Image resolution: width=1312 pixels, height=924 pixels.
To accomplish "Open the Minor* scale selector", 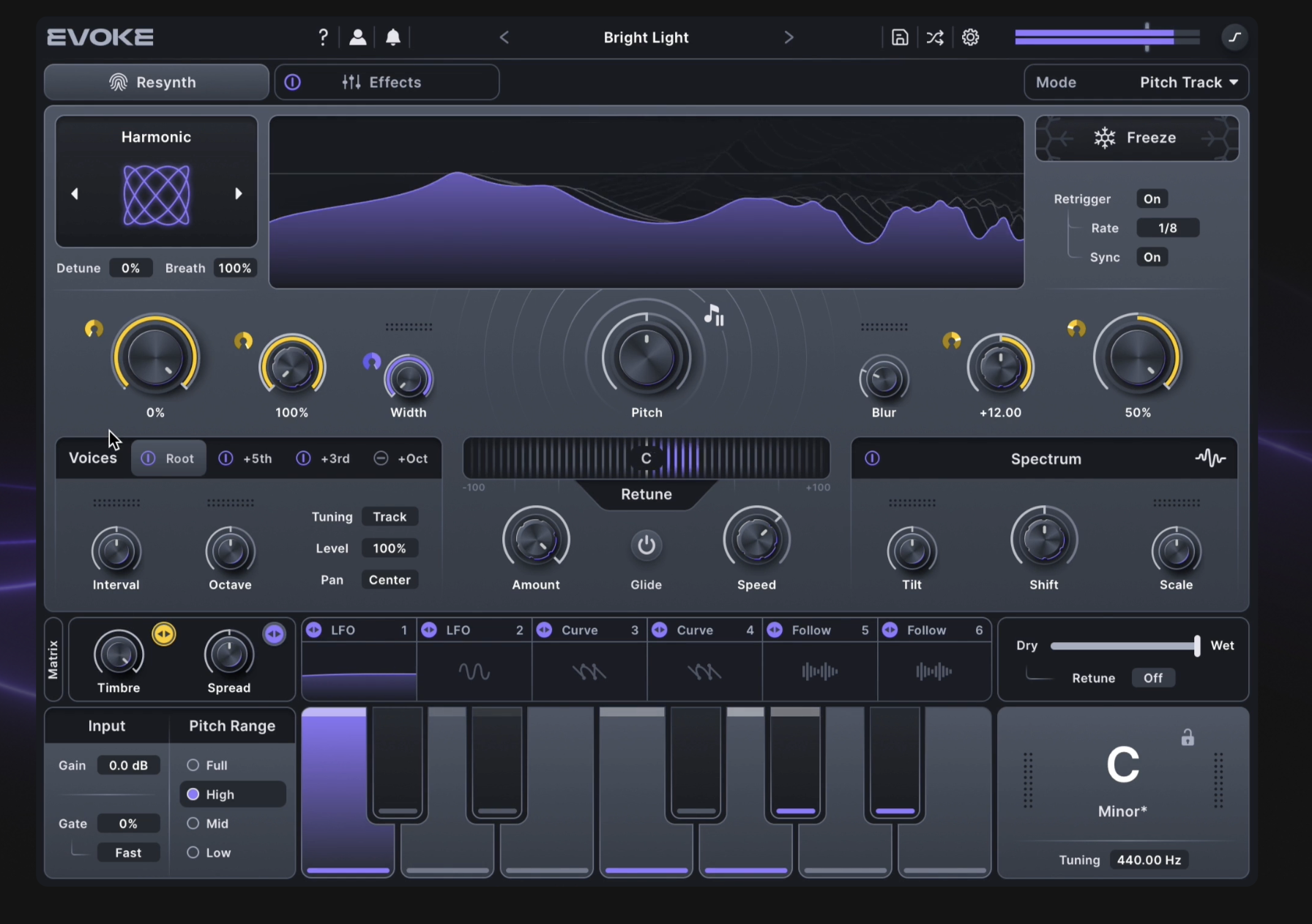I will coord(1122,811).
